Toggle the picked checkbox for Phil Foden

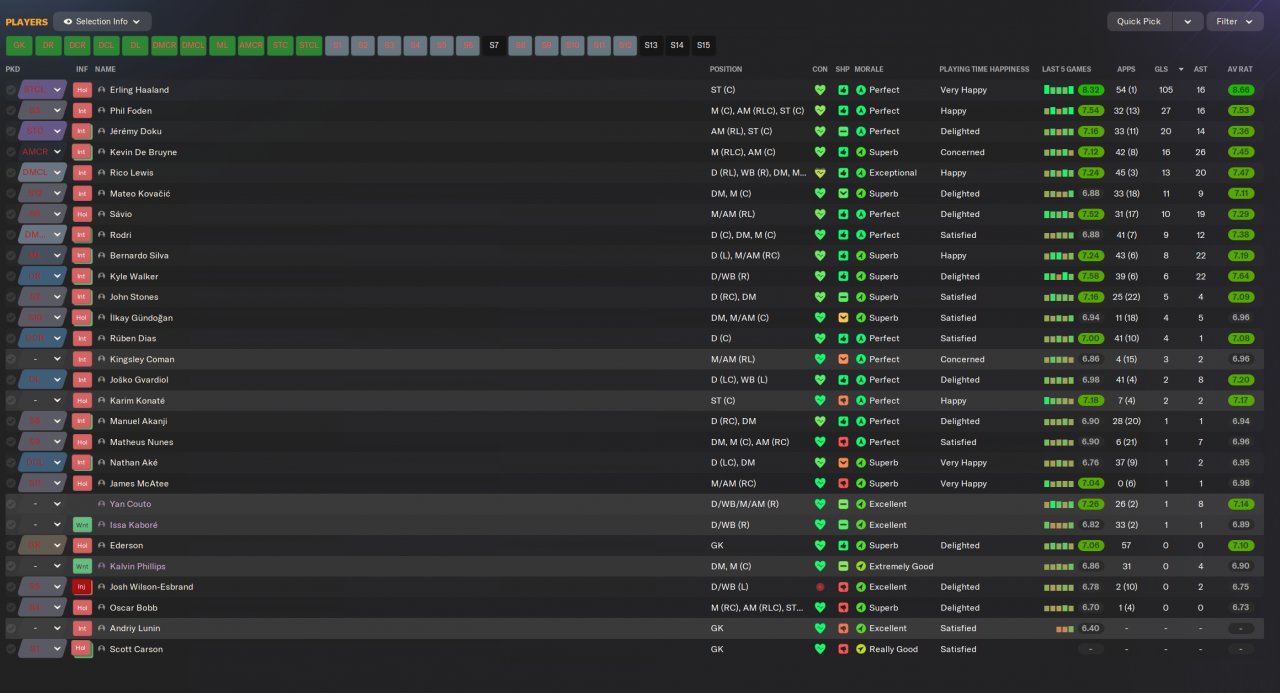pos(11,111)
